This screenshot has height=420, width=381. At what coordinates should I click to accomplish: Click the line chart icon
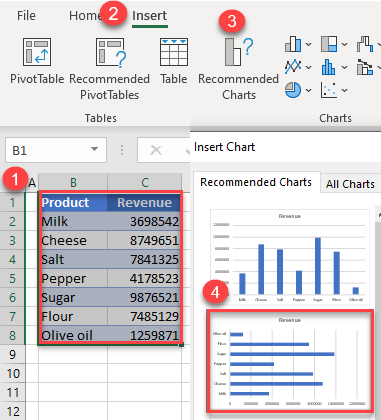click(x=293, y=67)
